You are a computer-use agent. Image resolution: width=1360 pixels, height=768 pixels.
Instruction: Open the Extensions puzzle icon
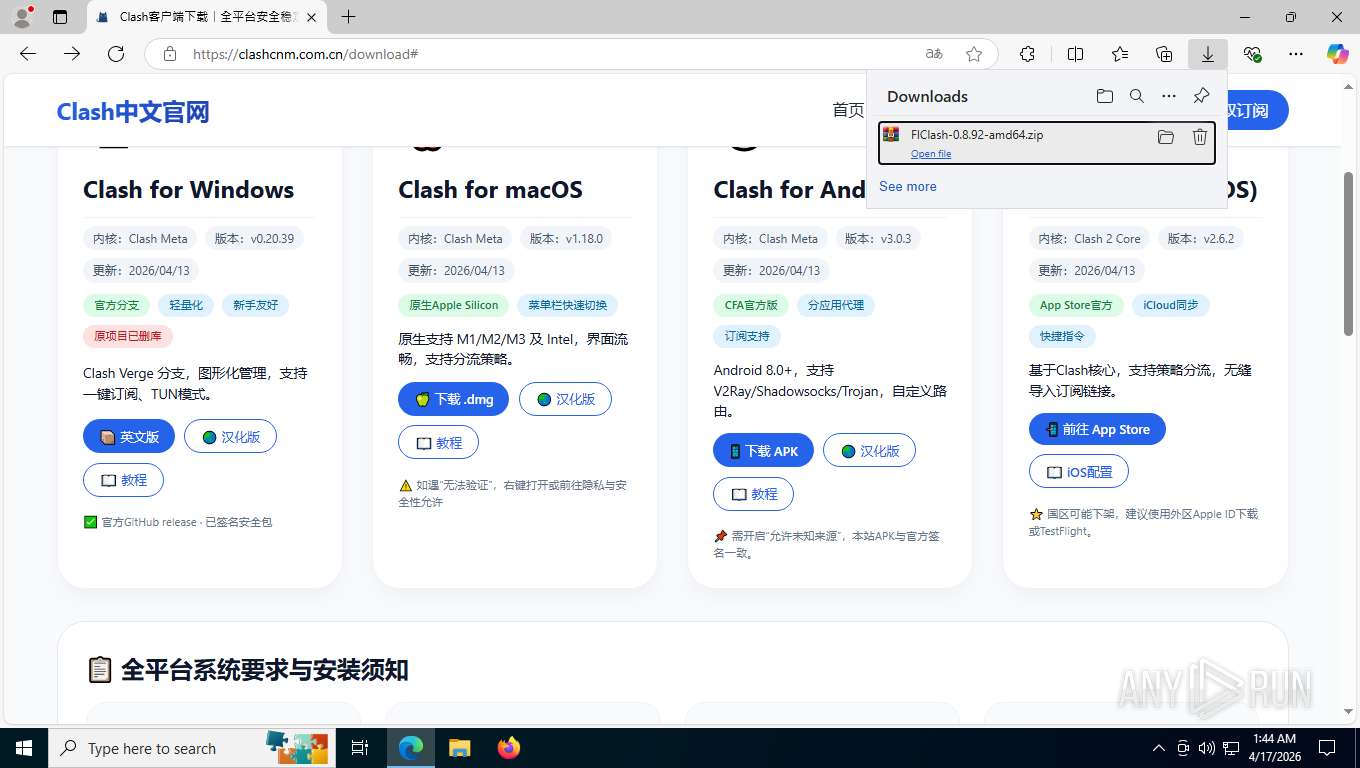click(1027, 54)
